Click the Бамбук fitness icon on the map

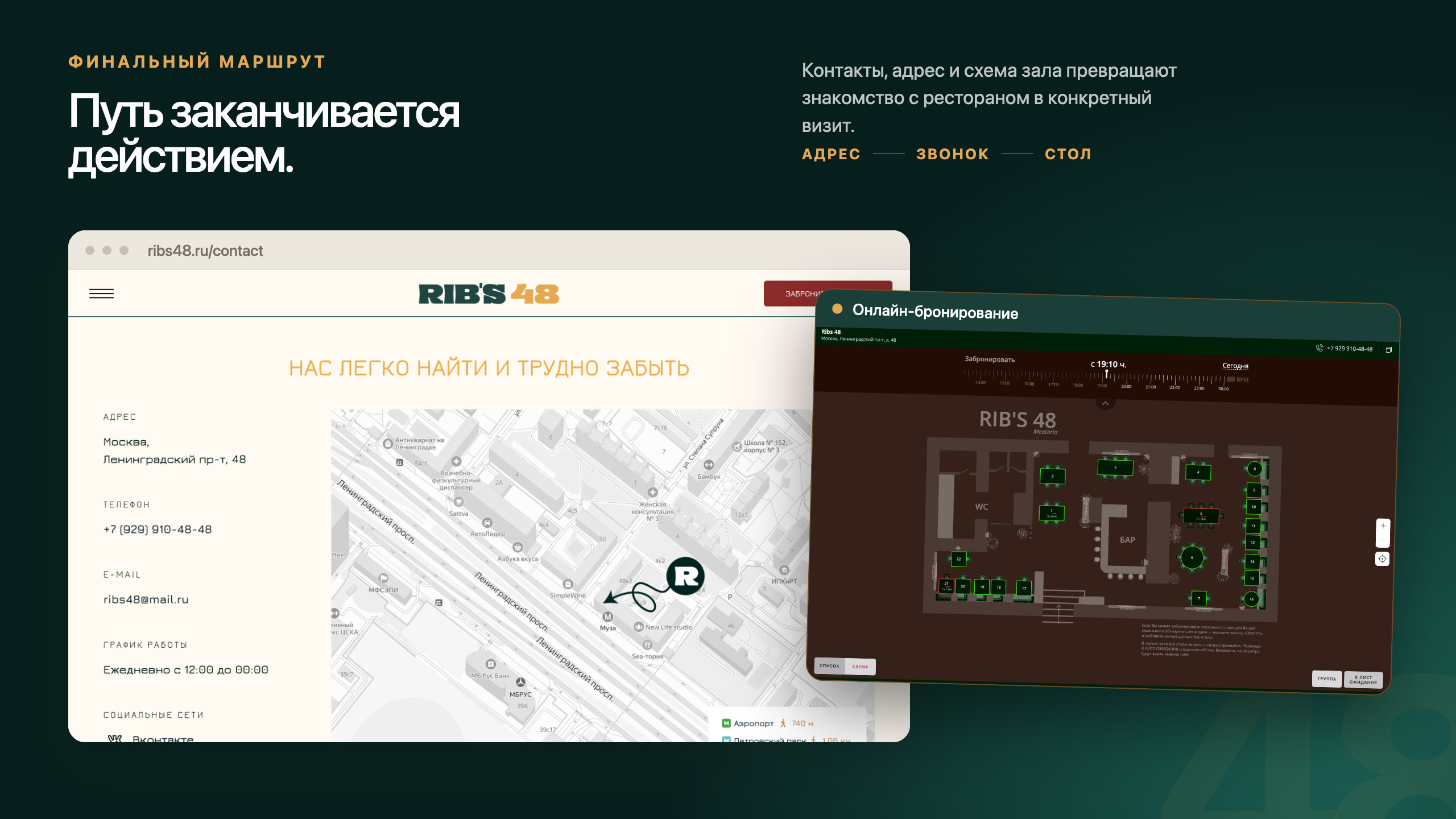tap(709, 465)
